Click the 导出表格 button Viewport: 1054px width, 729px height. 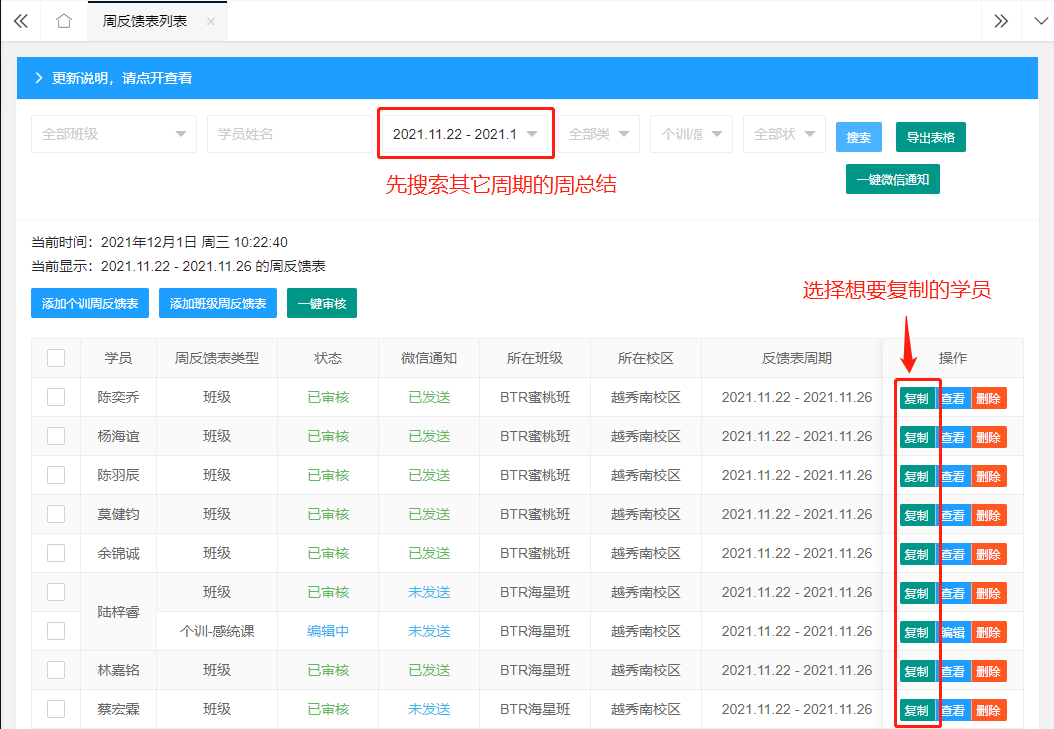[x=930, y=138]
